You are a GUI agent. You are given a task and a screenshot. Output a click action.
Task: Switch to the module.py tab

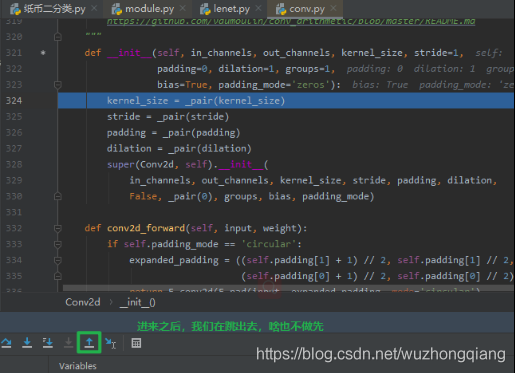[150, 9]
